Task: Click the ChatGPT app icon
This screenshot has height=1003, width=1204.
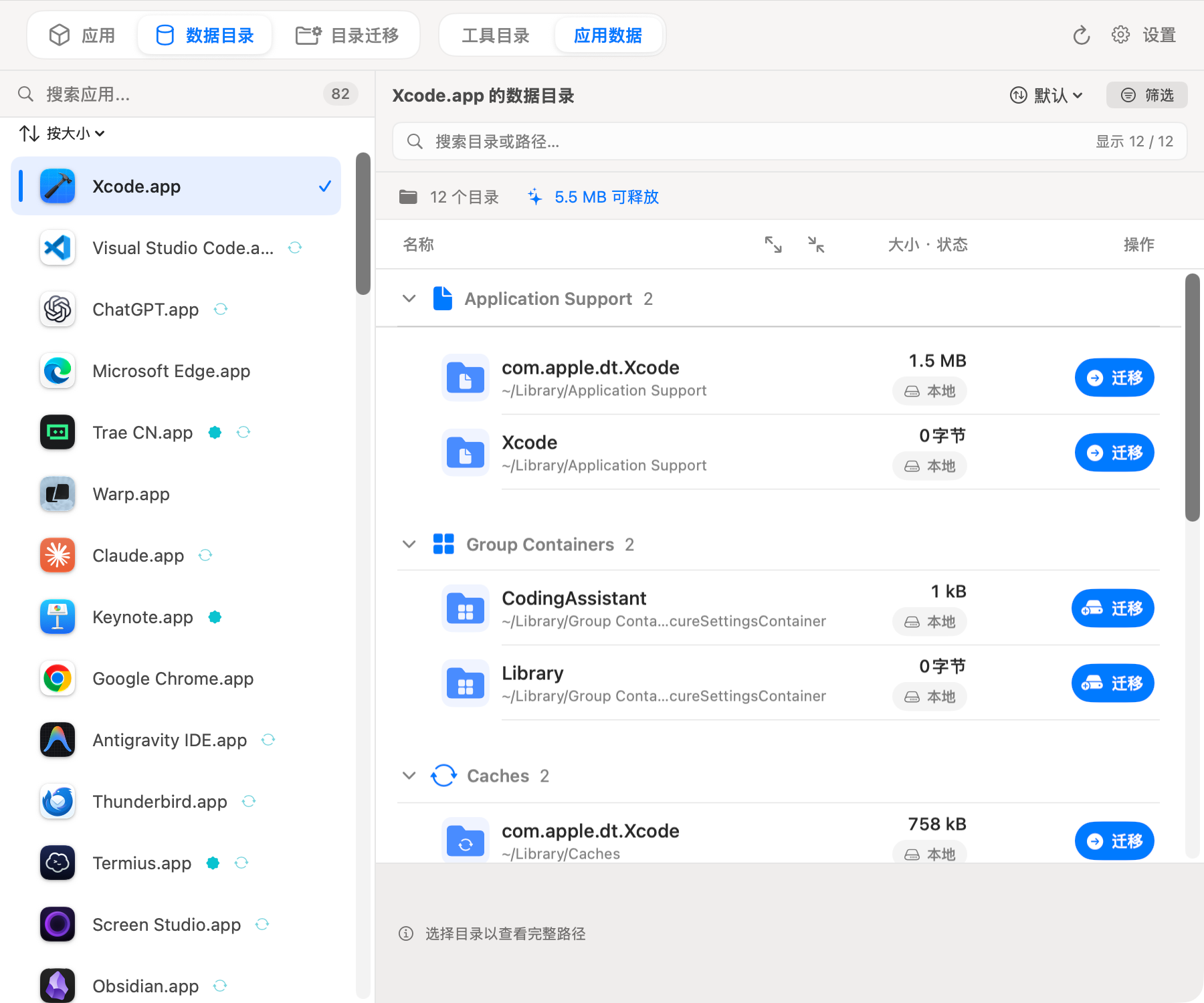Action: coord(58,310)
